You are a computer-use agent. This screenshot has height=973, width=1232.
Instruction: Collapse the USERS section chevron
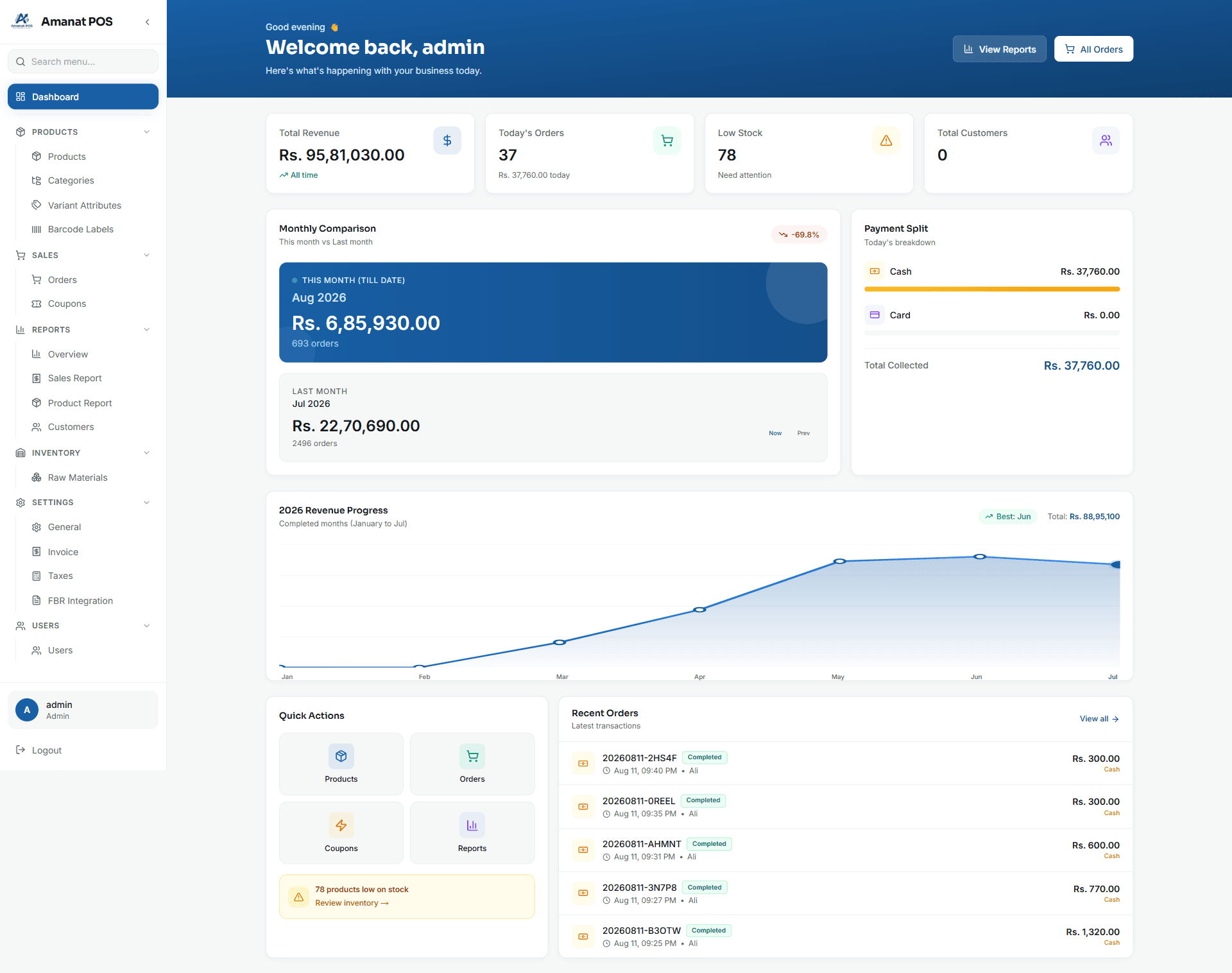coord(147,625)
